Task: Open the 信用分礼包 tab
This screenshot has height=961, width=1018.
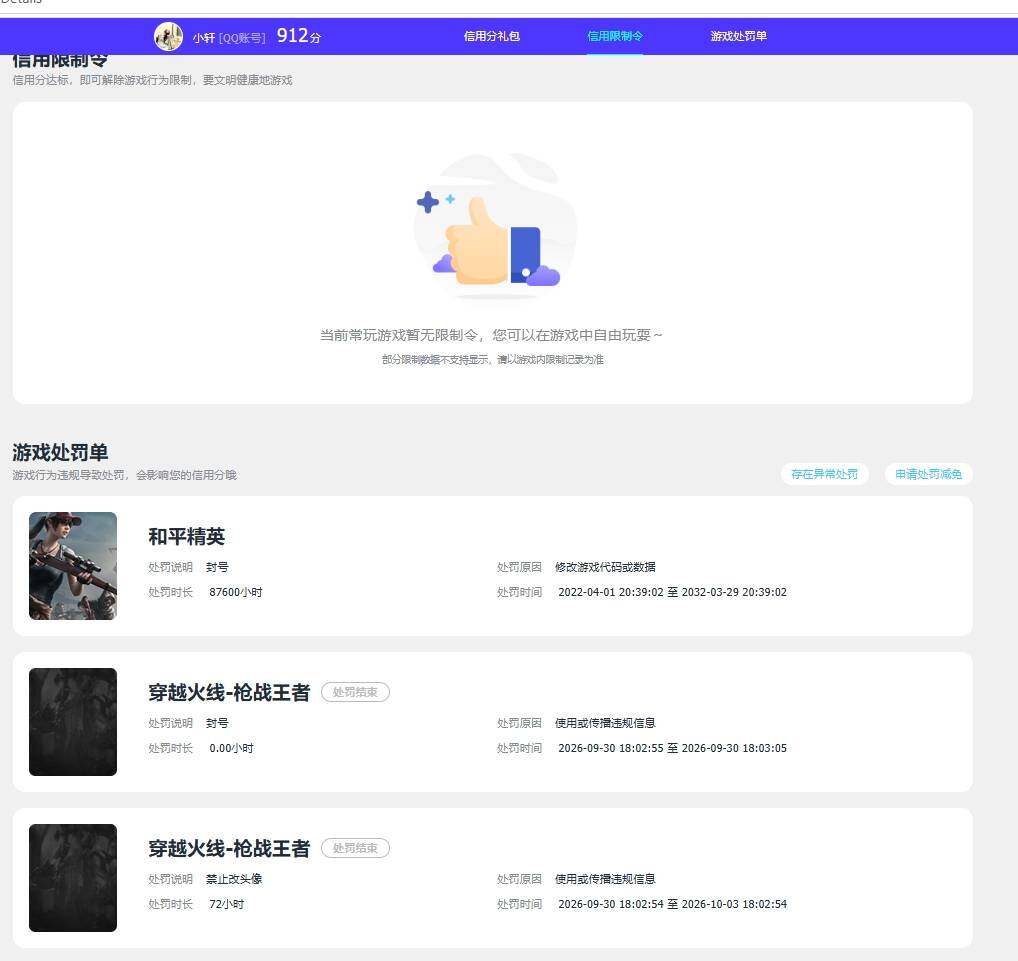Action: tap(491, 36)
